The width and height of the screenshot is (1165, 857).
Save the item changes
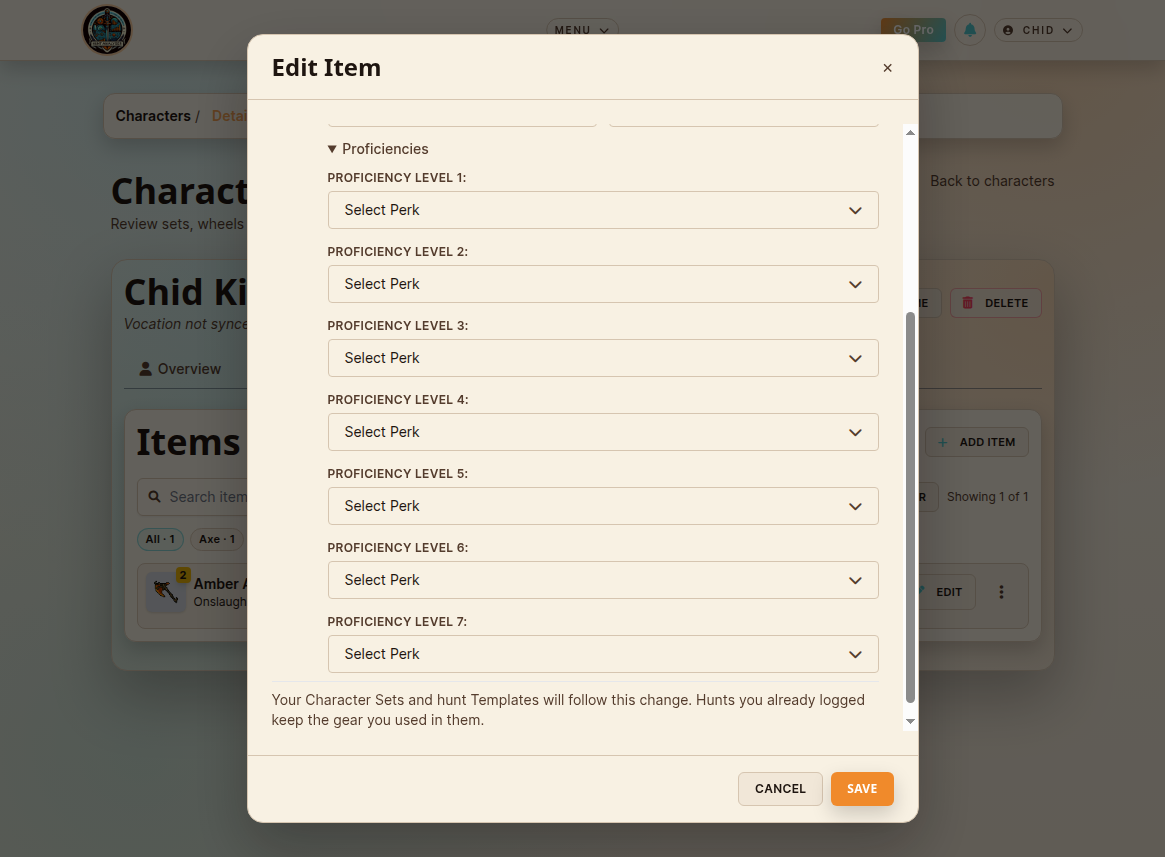862,789
